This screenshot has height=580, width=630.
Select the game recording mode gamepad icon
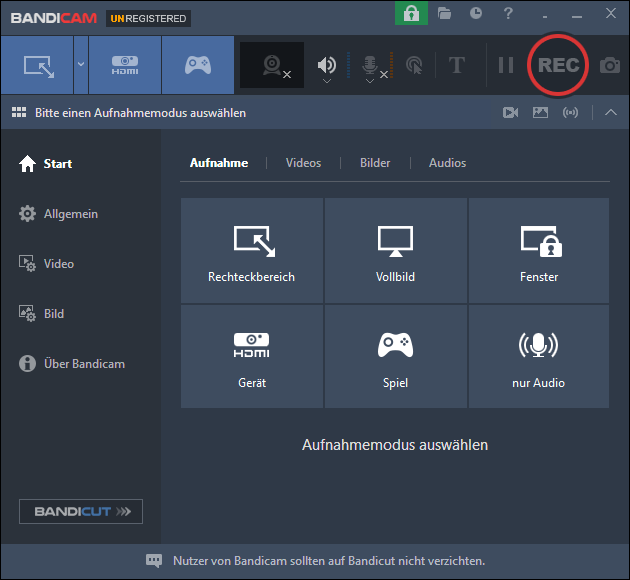[x=197, y=65]
